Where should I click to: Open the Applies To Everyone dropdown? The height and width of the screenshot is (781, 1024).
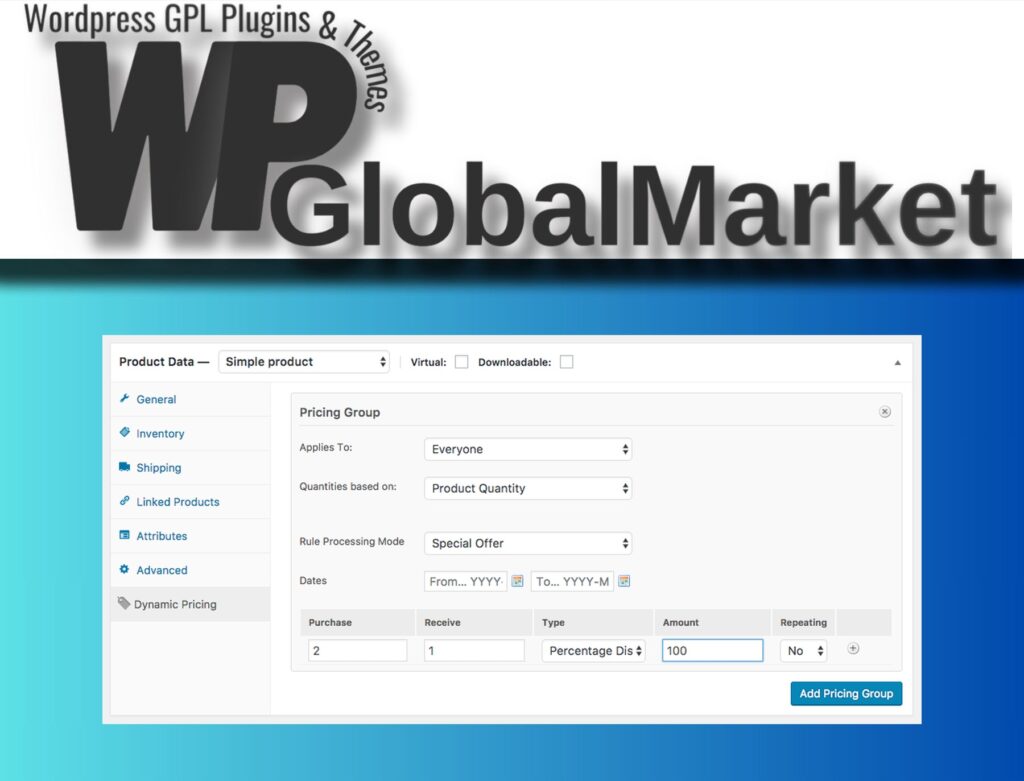[528, 449]
